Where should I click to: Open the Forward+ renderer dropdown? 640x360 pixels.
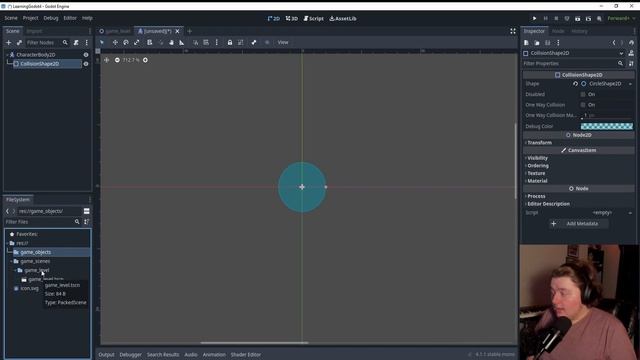tap(621, 18)
